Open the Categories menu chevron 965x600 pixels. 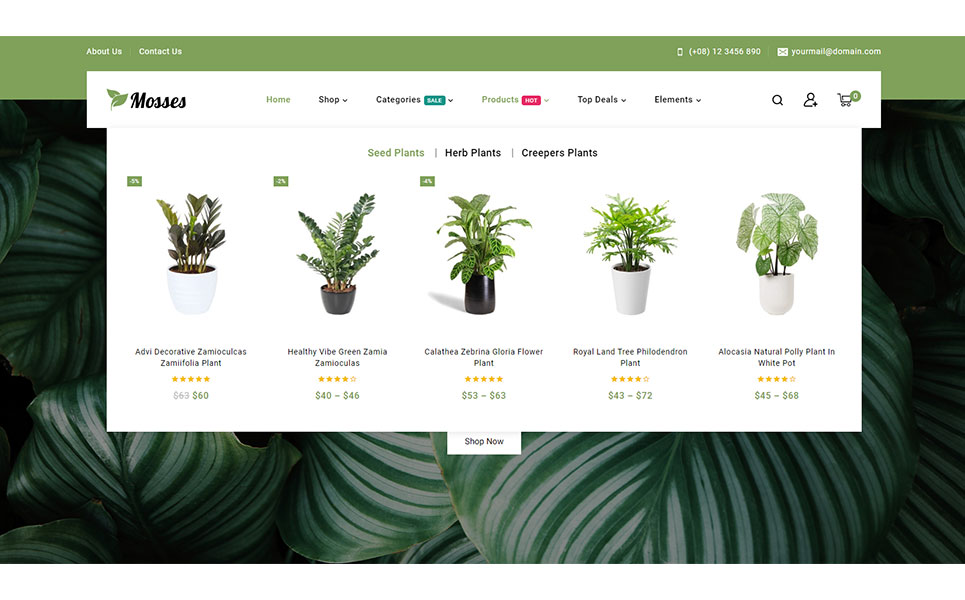click(450, 100)
